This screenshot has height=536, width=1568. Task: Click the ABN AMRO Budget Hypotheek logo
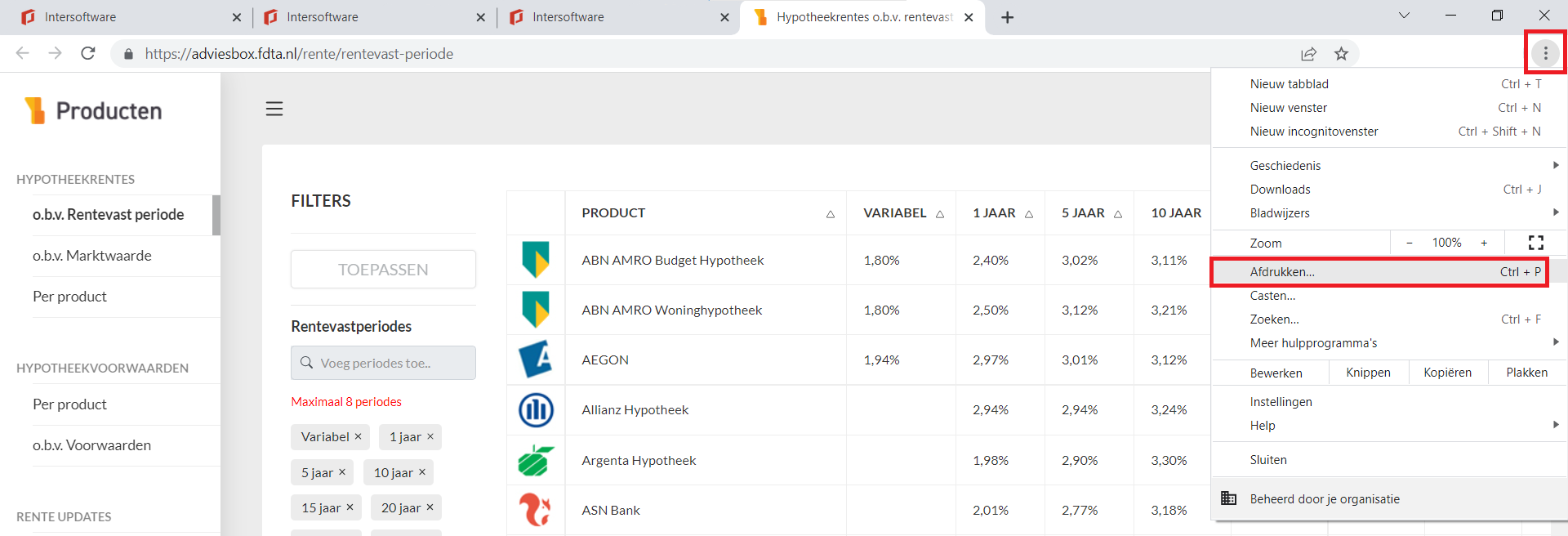(536, 260)
